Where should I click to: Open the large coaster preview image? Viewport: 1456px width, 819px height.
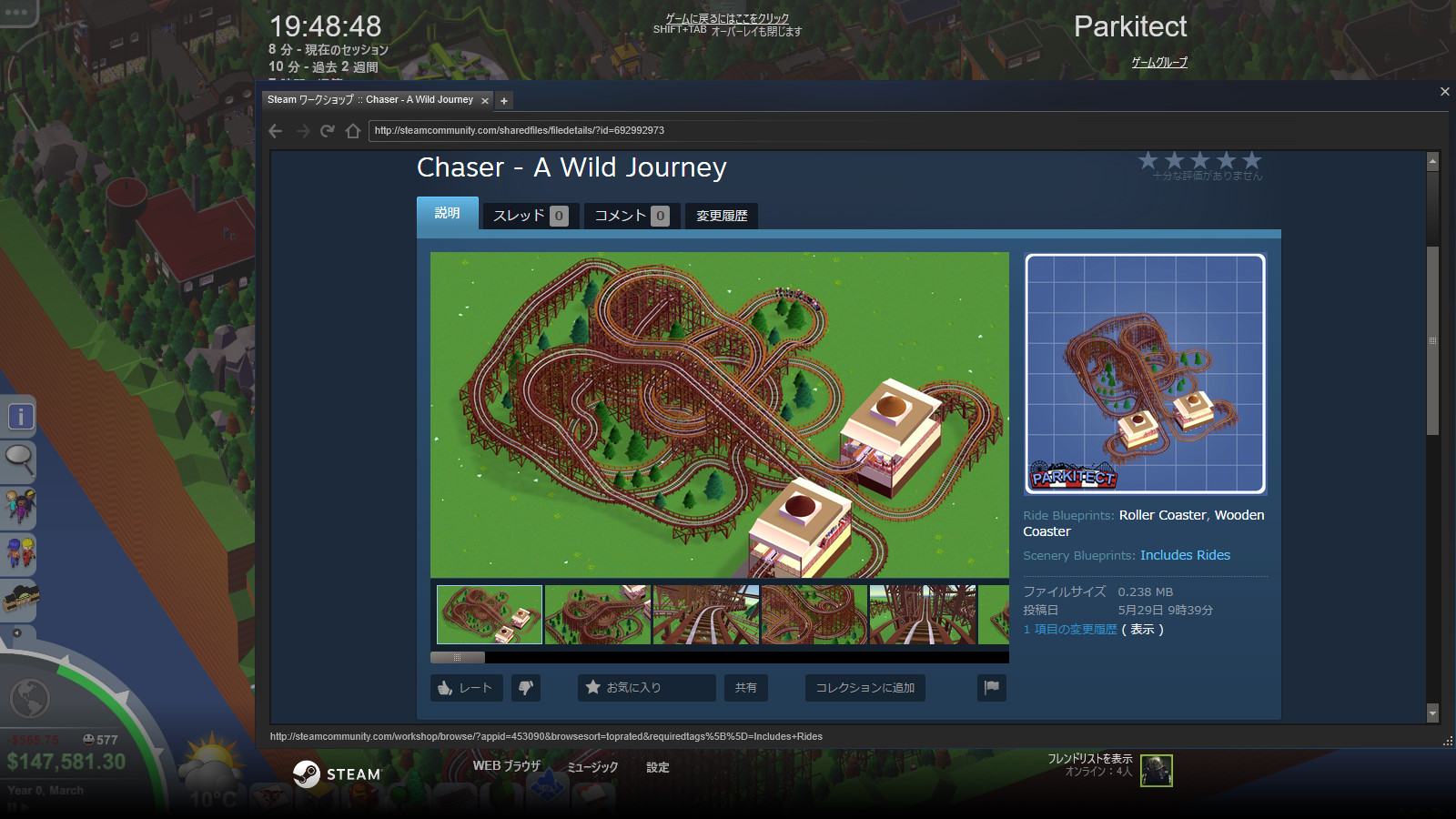tap(720, 415)
